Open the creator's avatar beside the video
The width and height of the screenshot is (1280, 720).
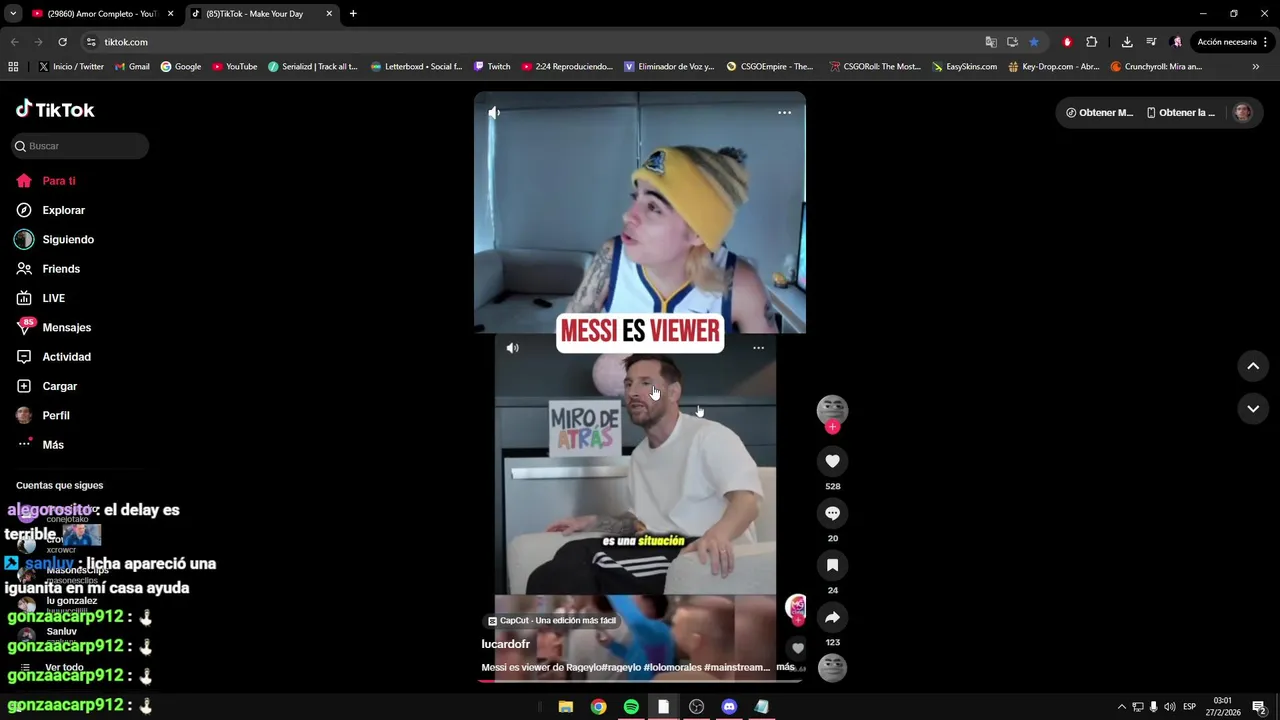pyautogui.click(x=832, y=409)
